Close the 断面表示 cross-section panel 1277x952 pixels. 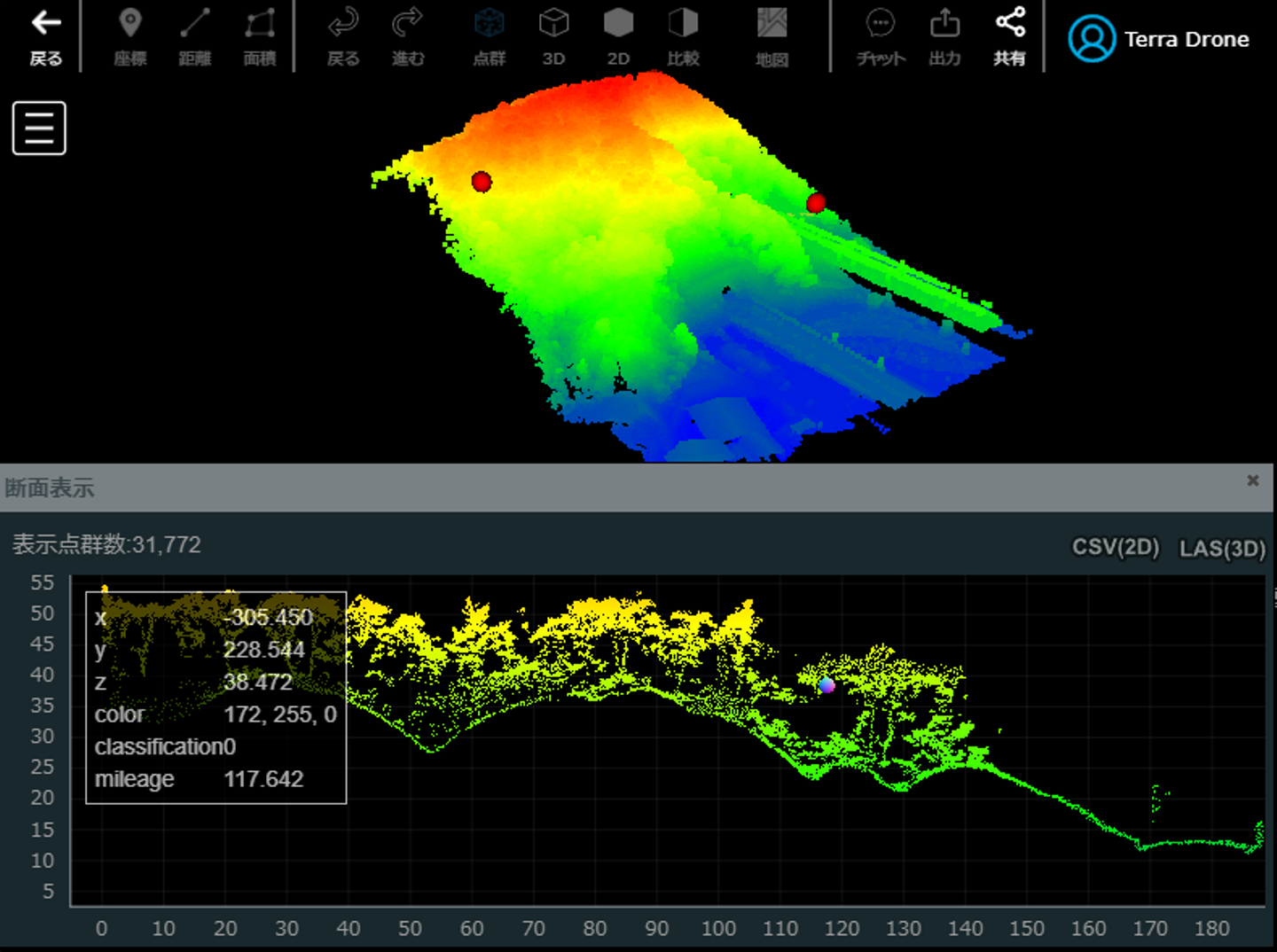pyautogui.click(x=1252, y=480)
